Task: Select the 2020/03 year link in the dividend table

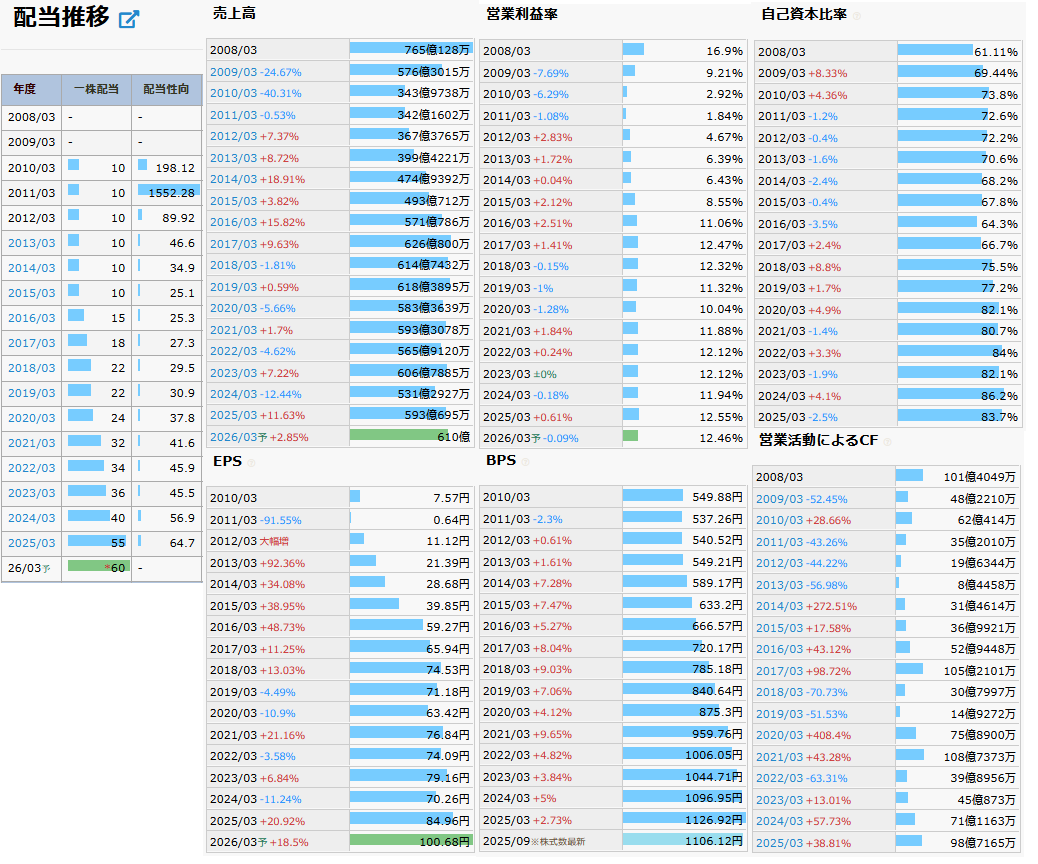Action: coord(31,418)
